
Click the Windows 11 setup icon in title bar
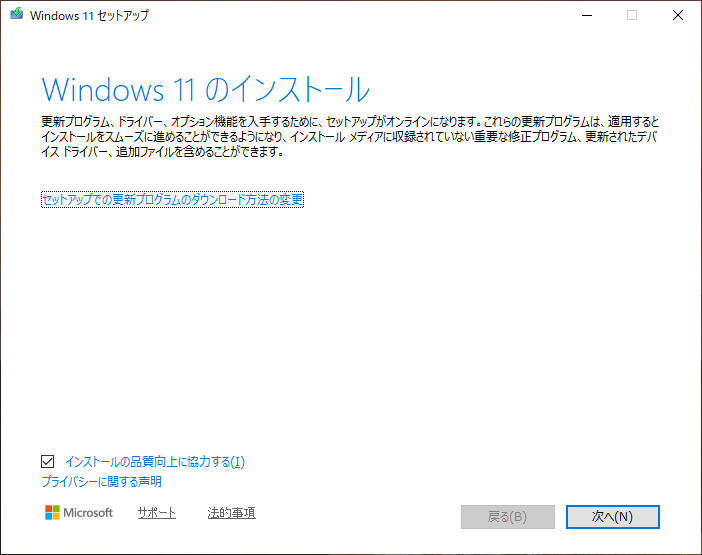pos(17,15)
